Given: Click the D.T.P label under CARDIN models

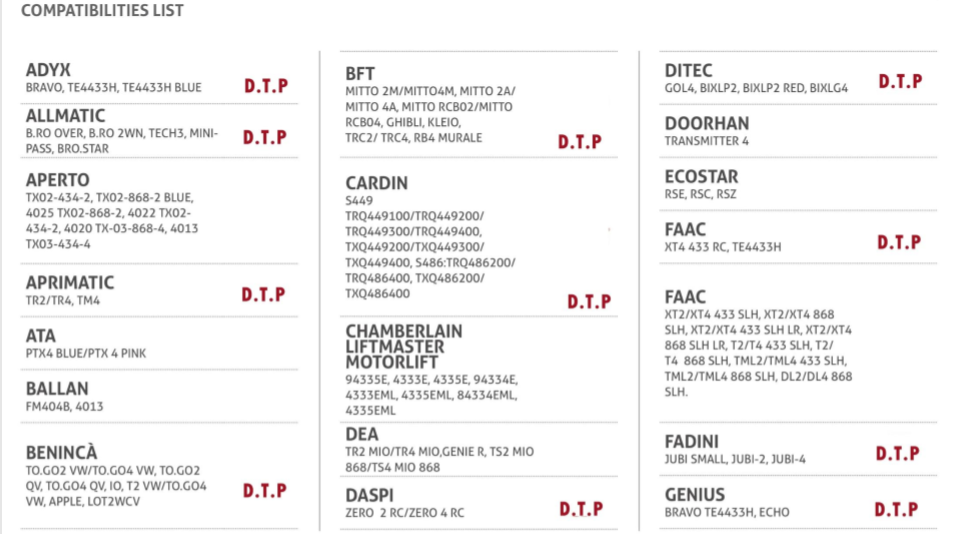Looking at the screenshot, I should [589, 302].
